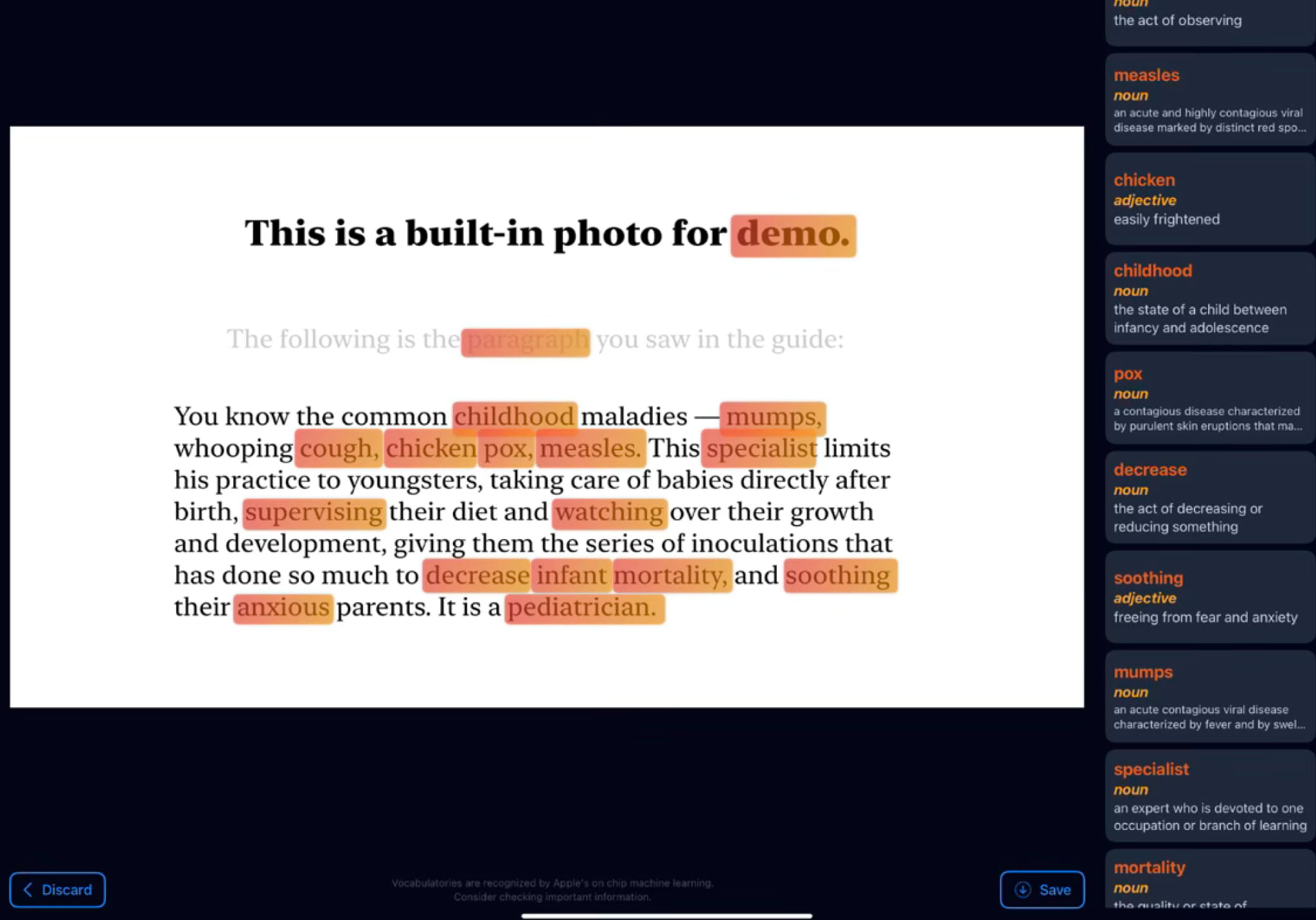
Task: Open the pox vocabulary card in sidebar
Action: pos(1210,398)
